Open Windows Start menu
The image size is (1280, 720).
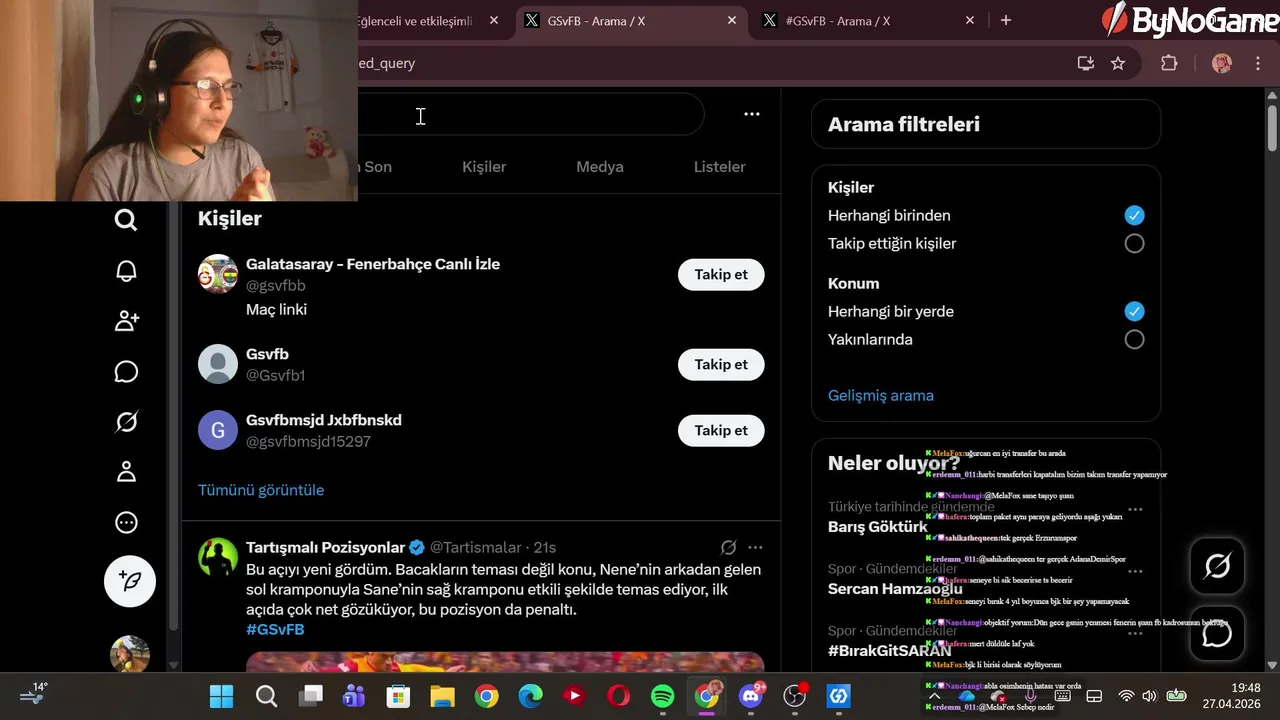[222, 696]
